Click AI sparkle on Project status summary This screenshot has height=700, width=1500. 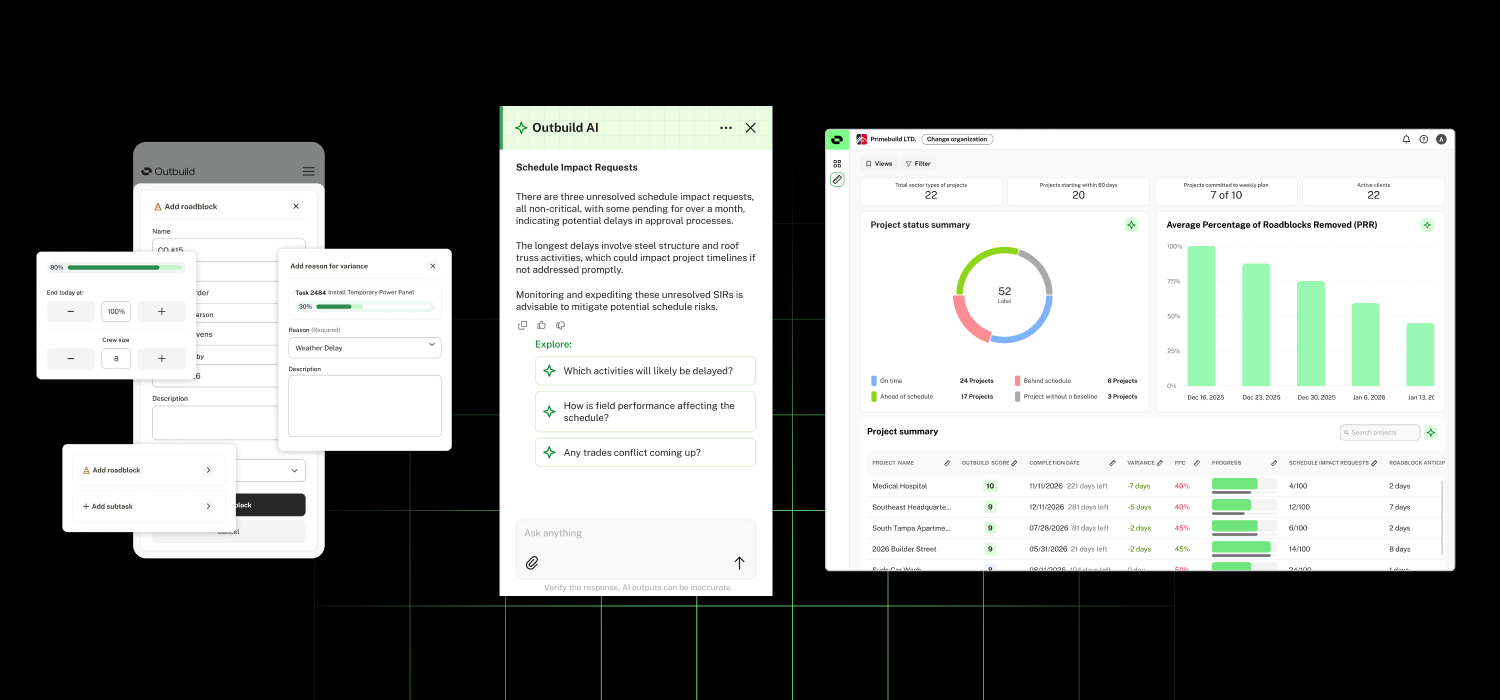tap(1131, 225)
